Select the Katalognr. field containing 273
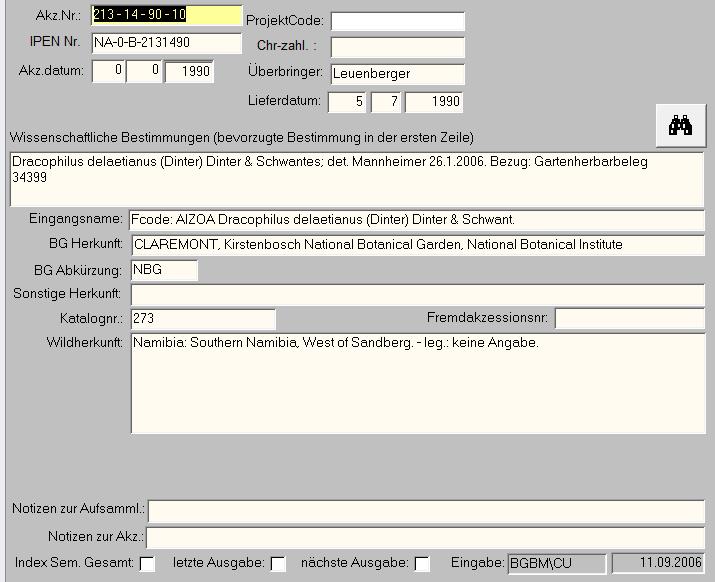 [203, 319]
